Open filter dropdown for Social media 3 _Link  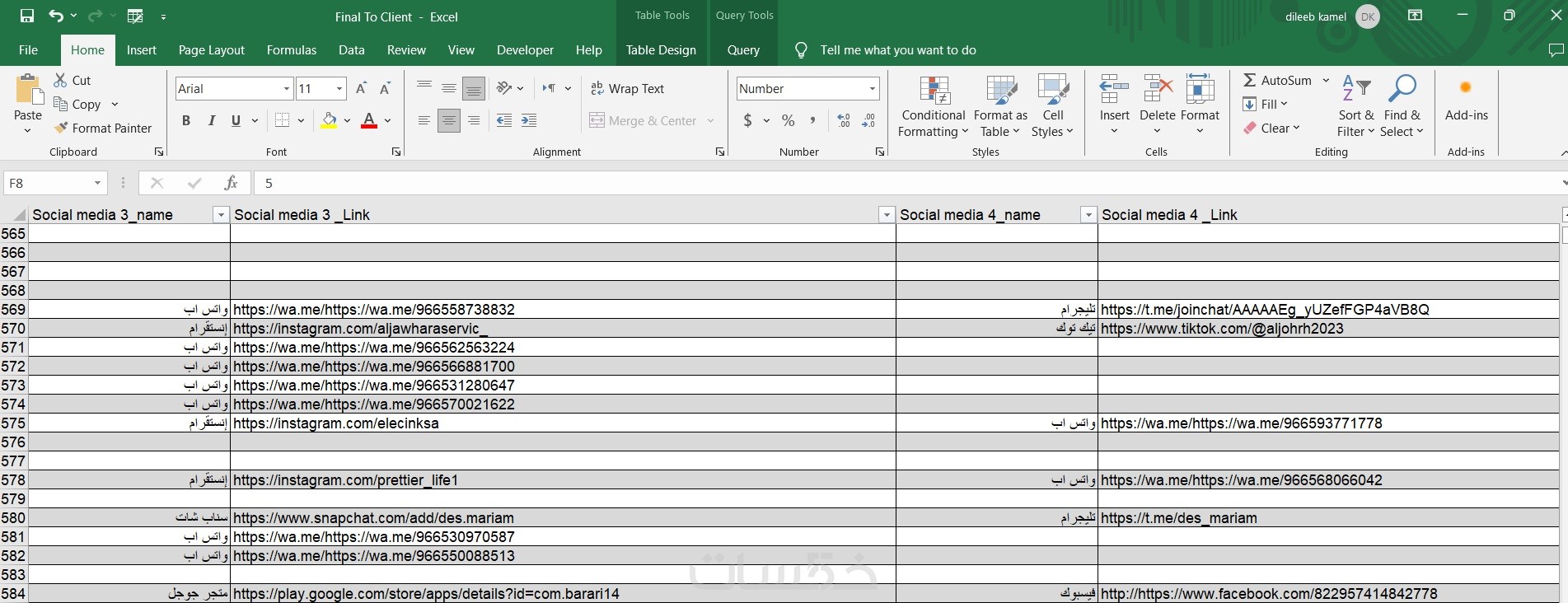[x=887, y=215]
